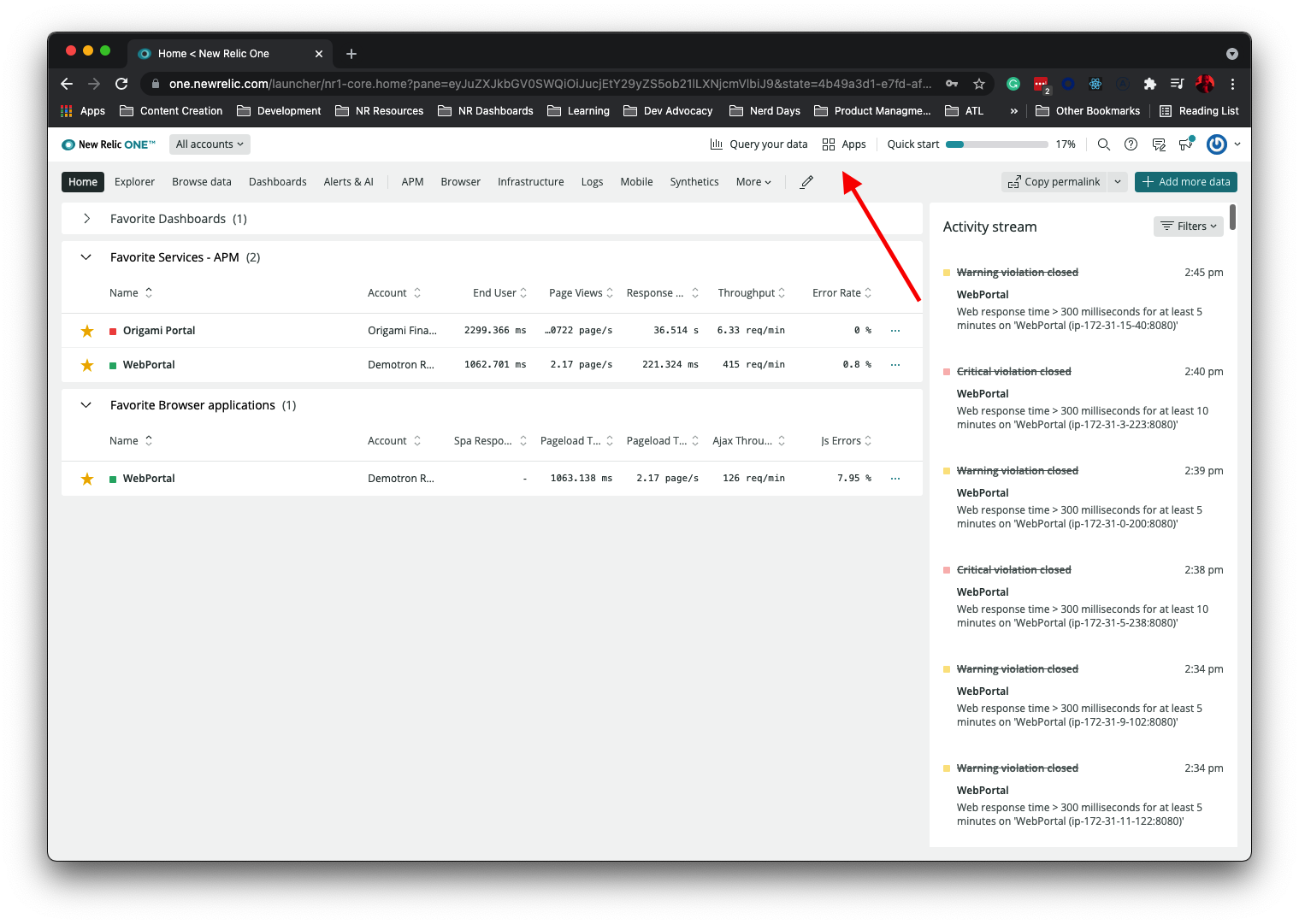Click the browser address bar URL
Screen dimensions: 1299x924
550,84
